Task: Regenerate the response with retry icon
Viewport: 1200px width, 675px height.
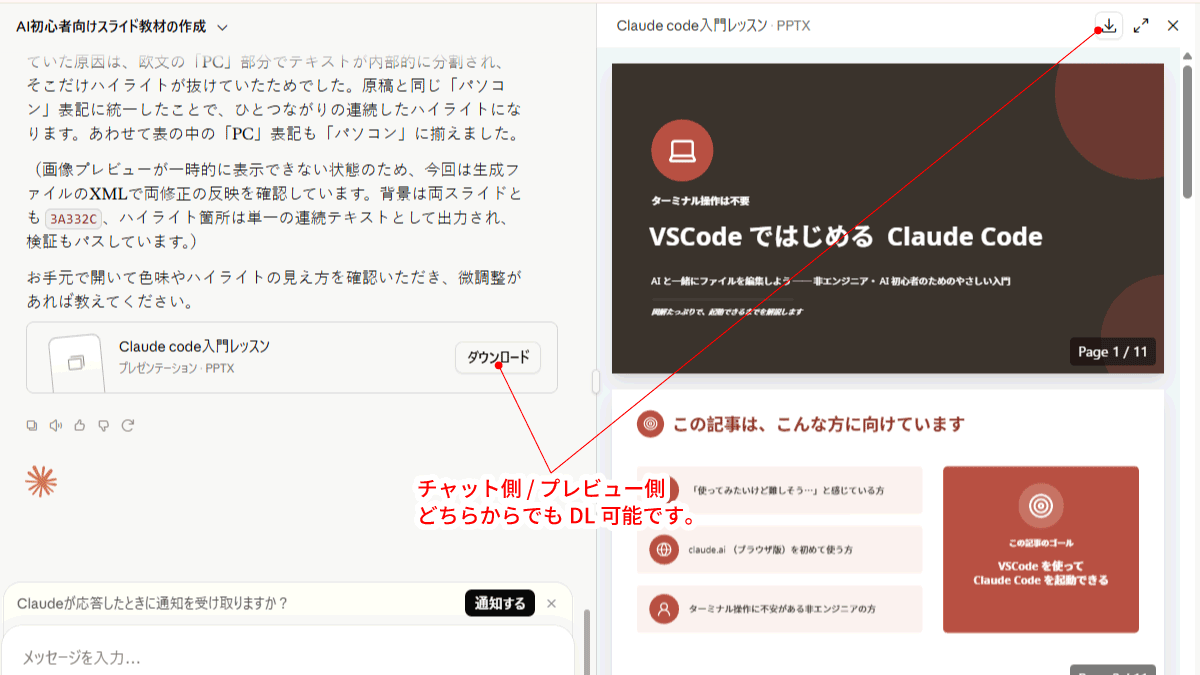Action: [x=128, y=426]
